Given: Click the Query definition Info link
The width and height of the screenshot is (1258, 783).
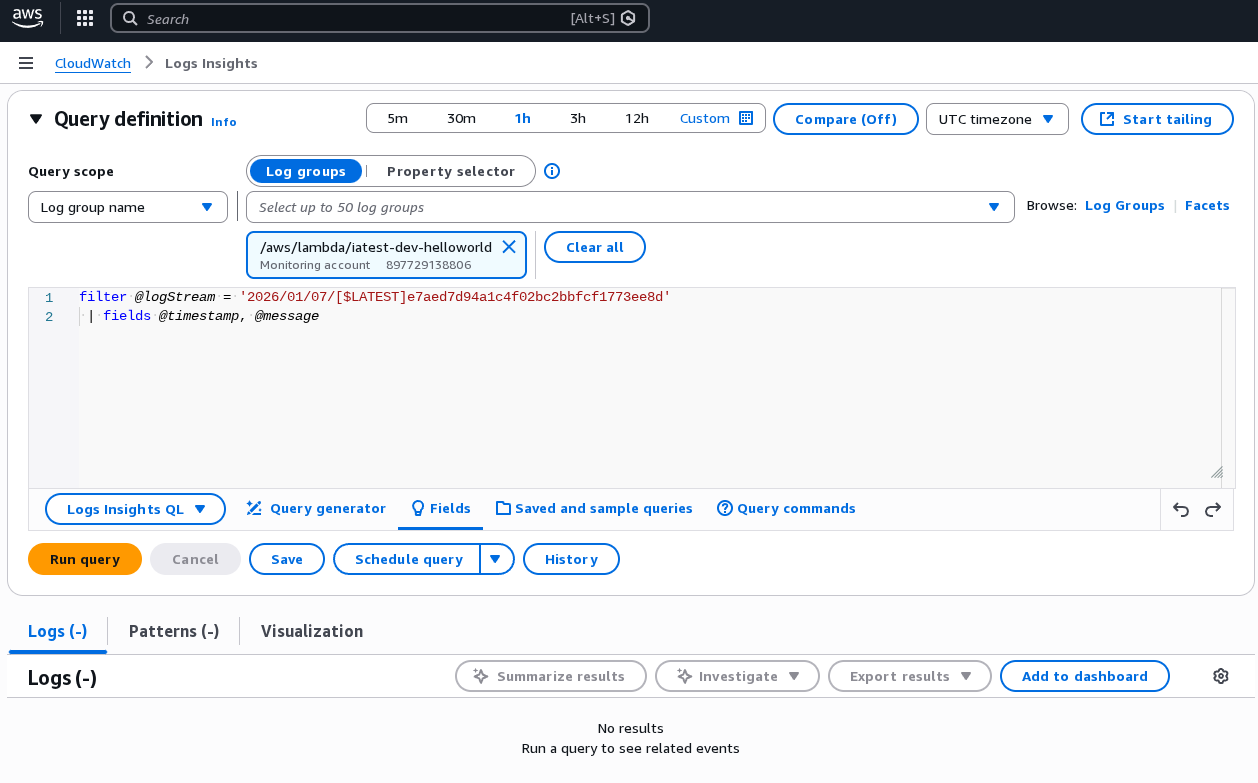Looking at the screenshot, I should pos(224,122).
